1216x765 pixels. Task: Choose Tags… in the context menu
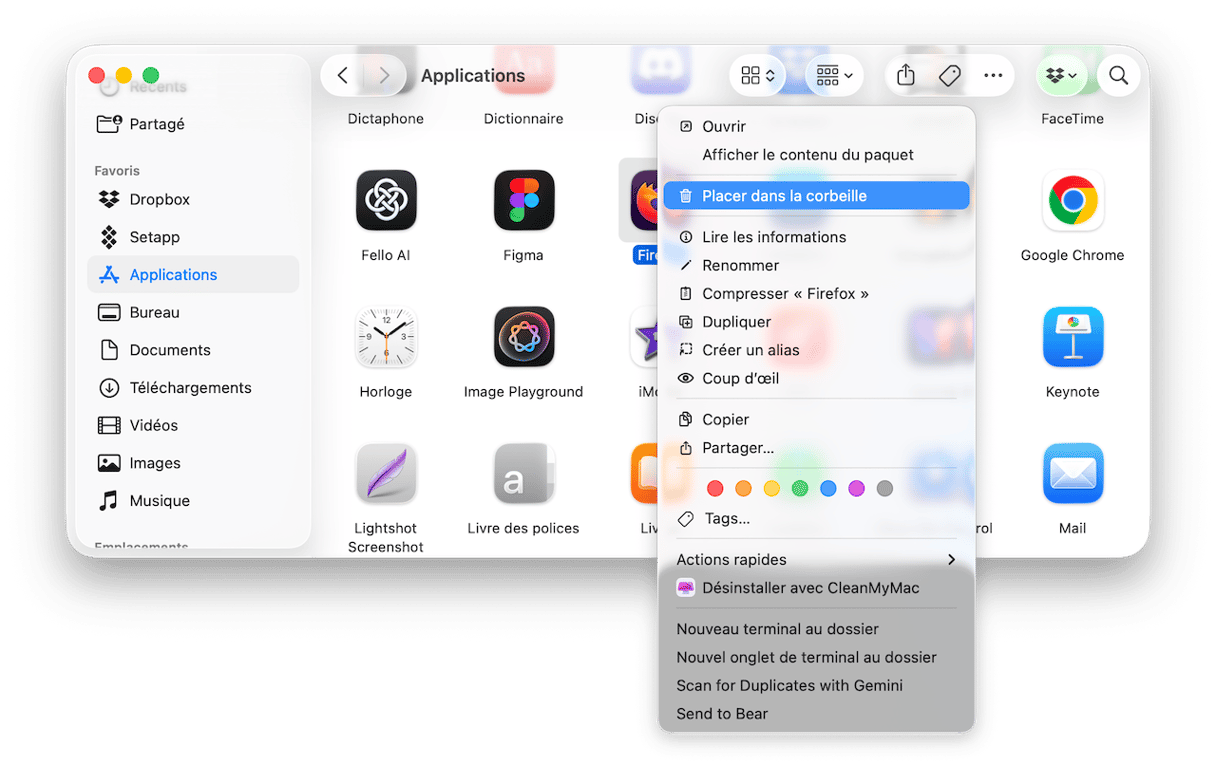pos(816,518)
